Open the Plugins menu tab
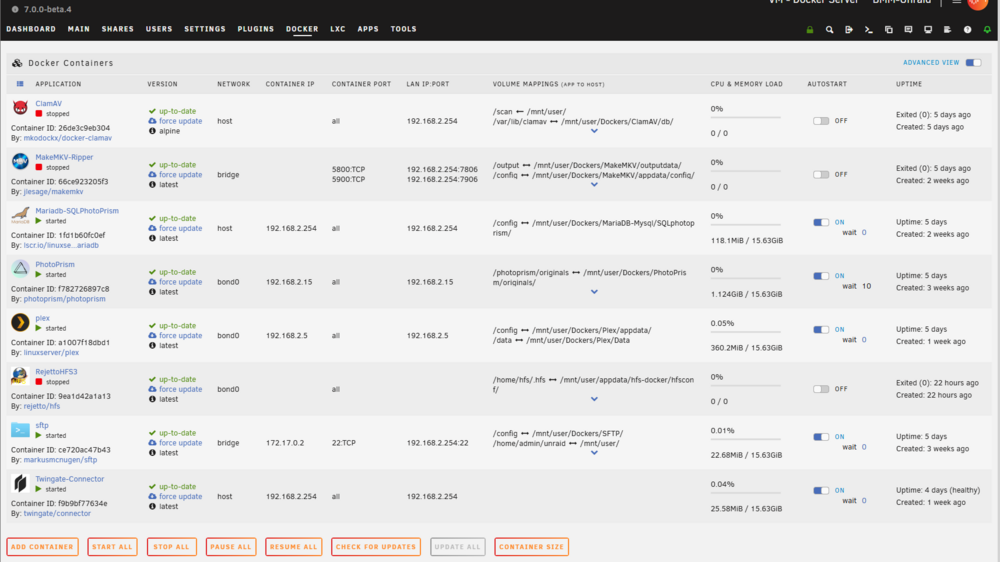This screenshot has width=1000, height=562. (x=255, y=29)
